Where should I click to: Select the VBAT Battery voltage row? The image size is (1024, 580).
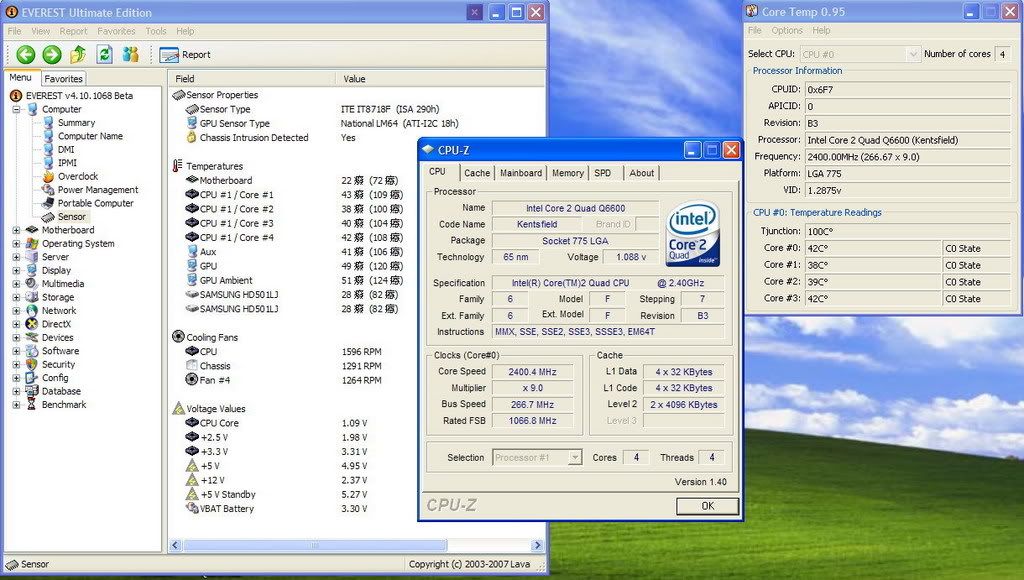pyautogui.click(x=278, y=509)
